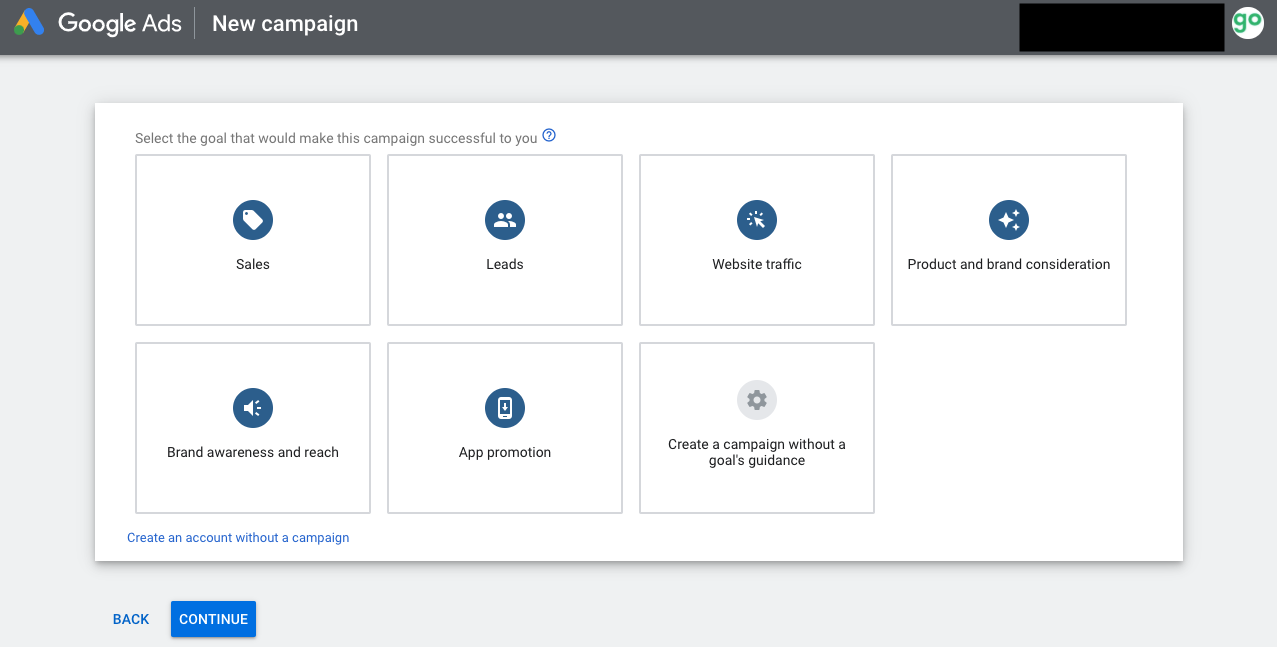This screenshot has width=1277, height=647.
Task: Click the Sales tag icon
Action: [x=253, y=220]
